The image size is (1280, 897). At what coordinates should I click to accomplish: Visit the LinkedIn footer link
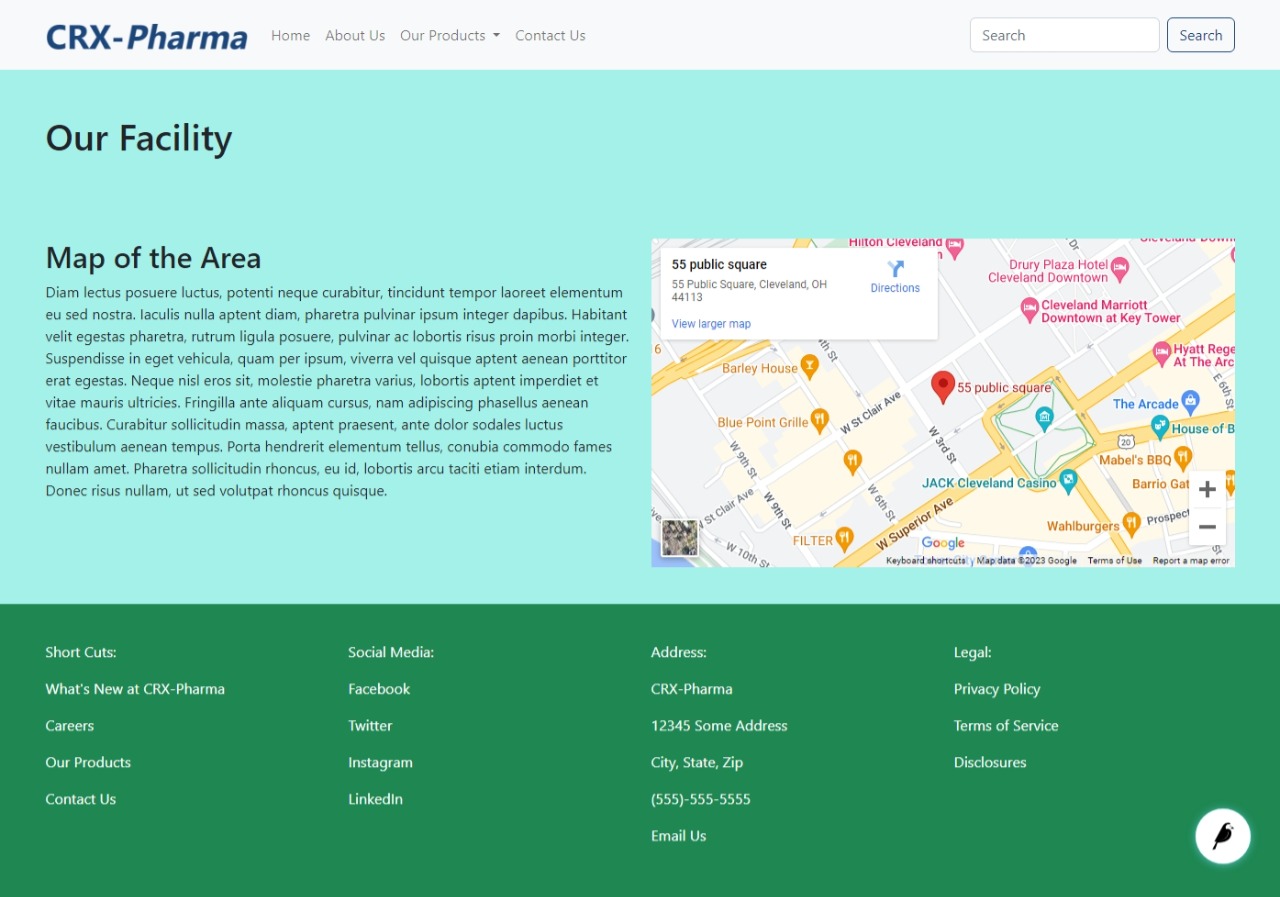click(375, 799)
